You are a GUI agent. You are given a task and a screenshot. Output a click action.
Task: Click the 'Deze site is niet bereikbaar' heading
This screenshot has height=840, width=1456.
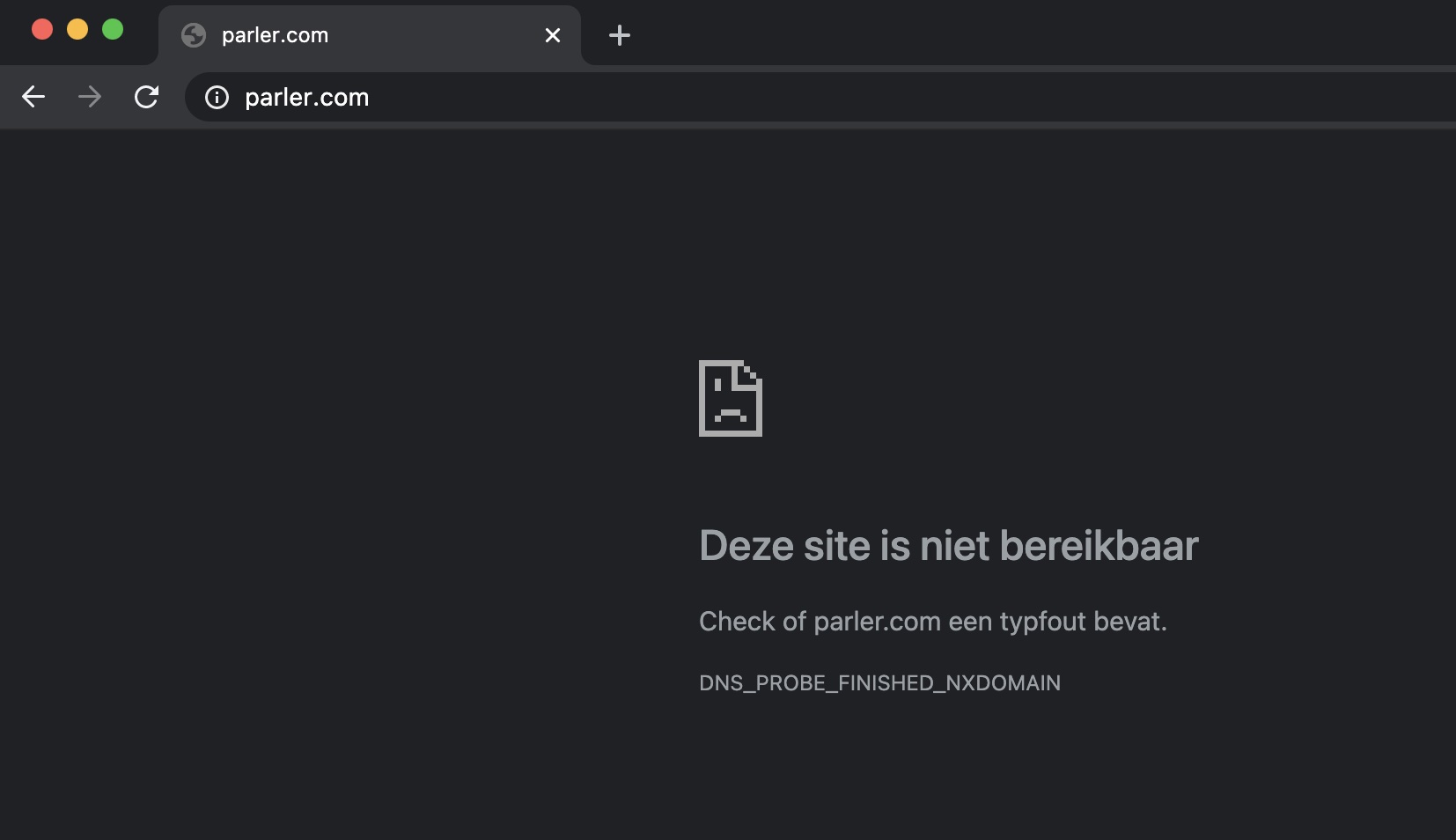(948, 546)
